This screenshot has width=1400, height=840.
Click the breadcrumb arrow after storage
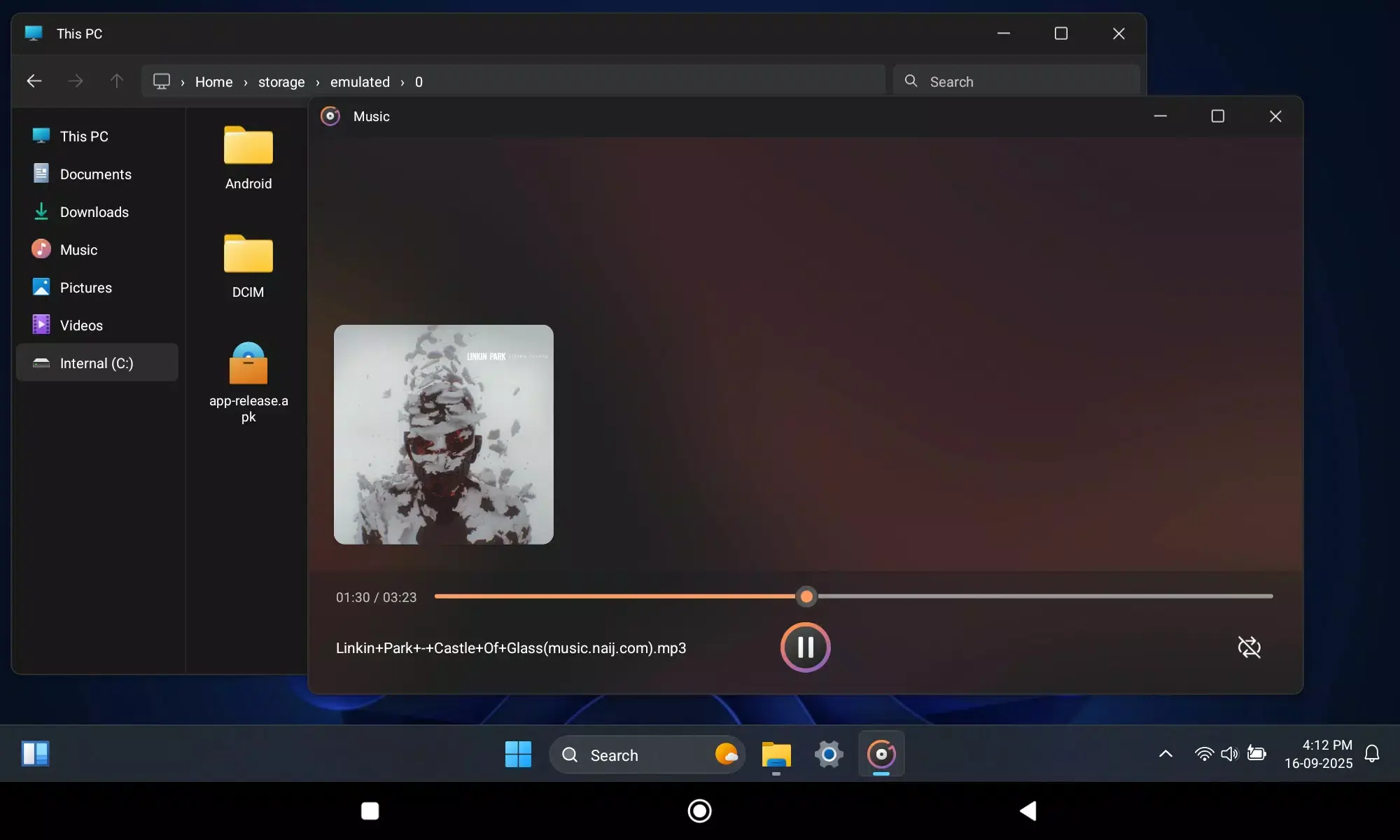(x=317, y=82)
